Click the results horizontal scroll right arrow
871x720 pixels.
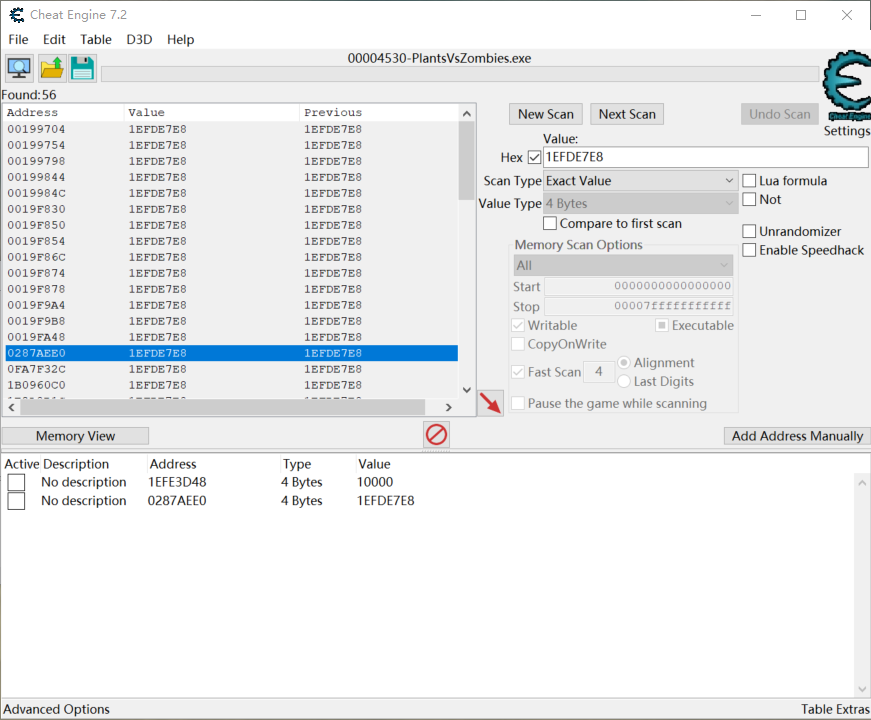click(x=449, y=407)
